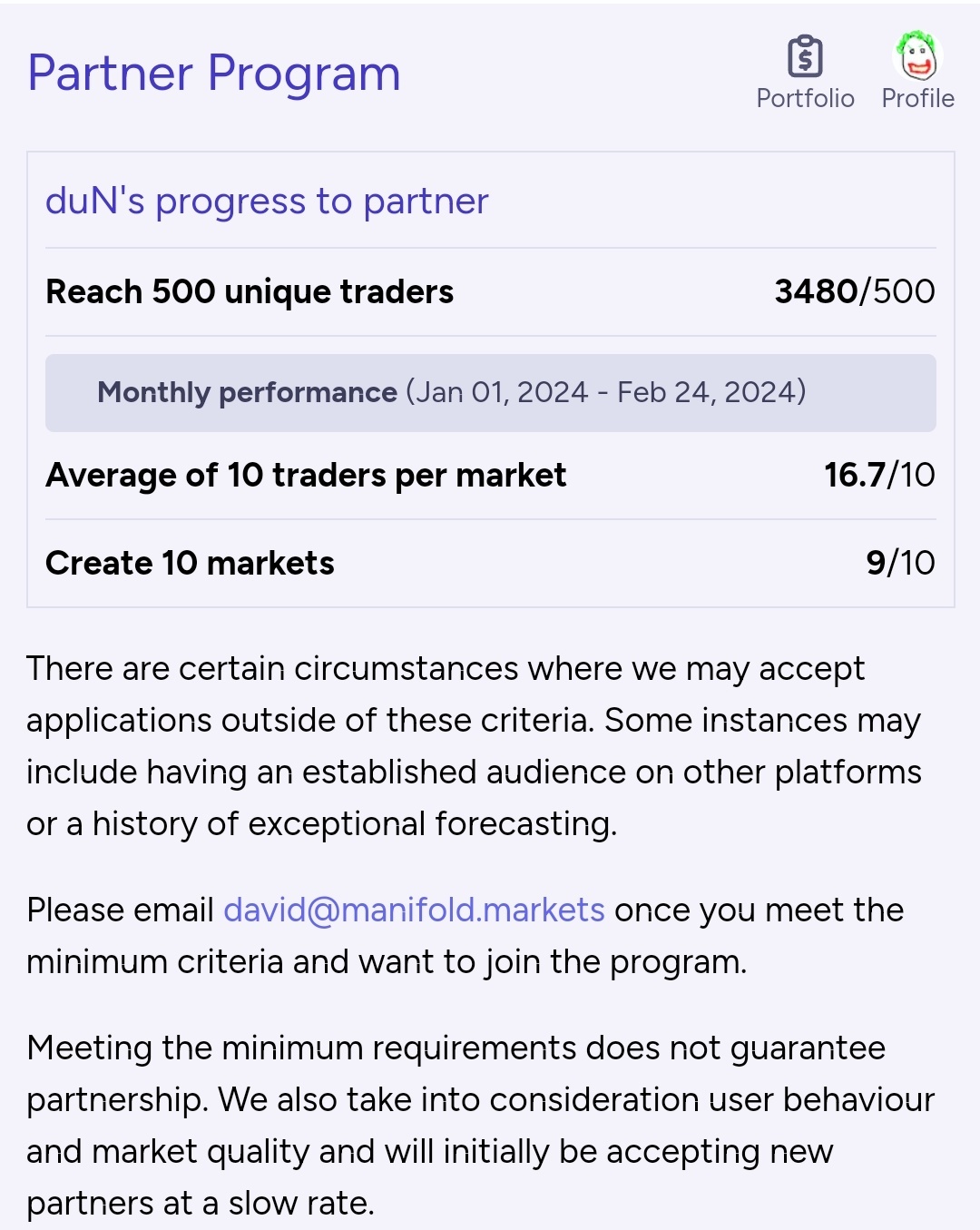Click "Average of 10 traders per market" label
This screenshot has height=1230, width=980.
pos(306,475)
